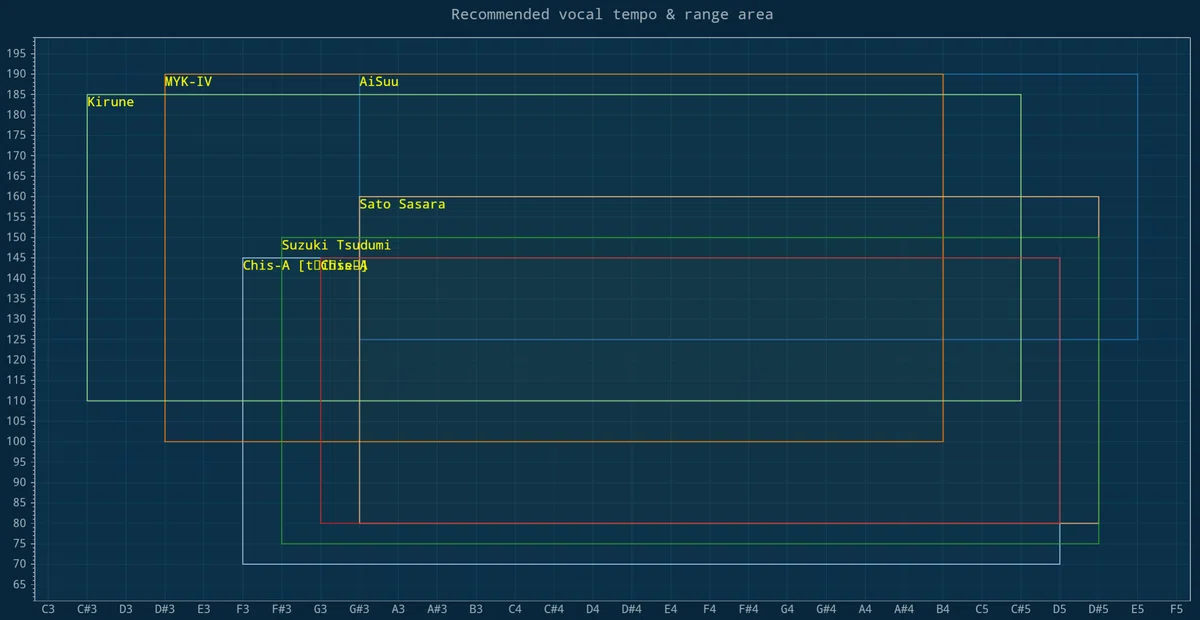1200x620 pixels.
Task: Select 'D5' on the pitch axis
Action: click(x=1060, y=608)
